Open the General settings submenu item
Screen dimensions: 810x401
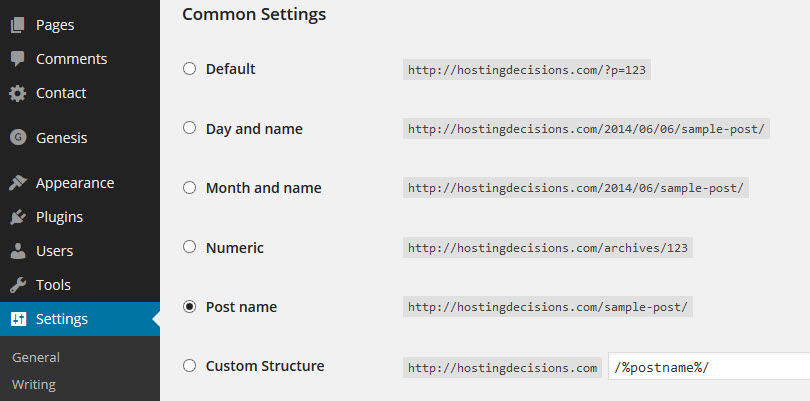coord(36,358)
